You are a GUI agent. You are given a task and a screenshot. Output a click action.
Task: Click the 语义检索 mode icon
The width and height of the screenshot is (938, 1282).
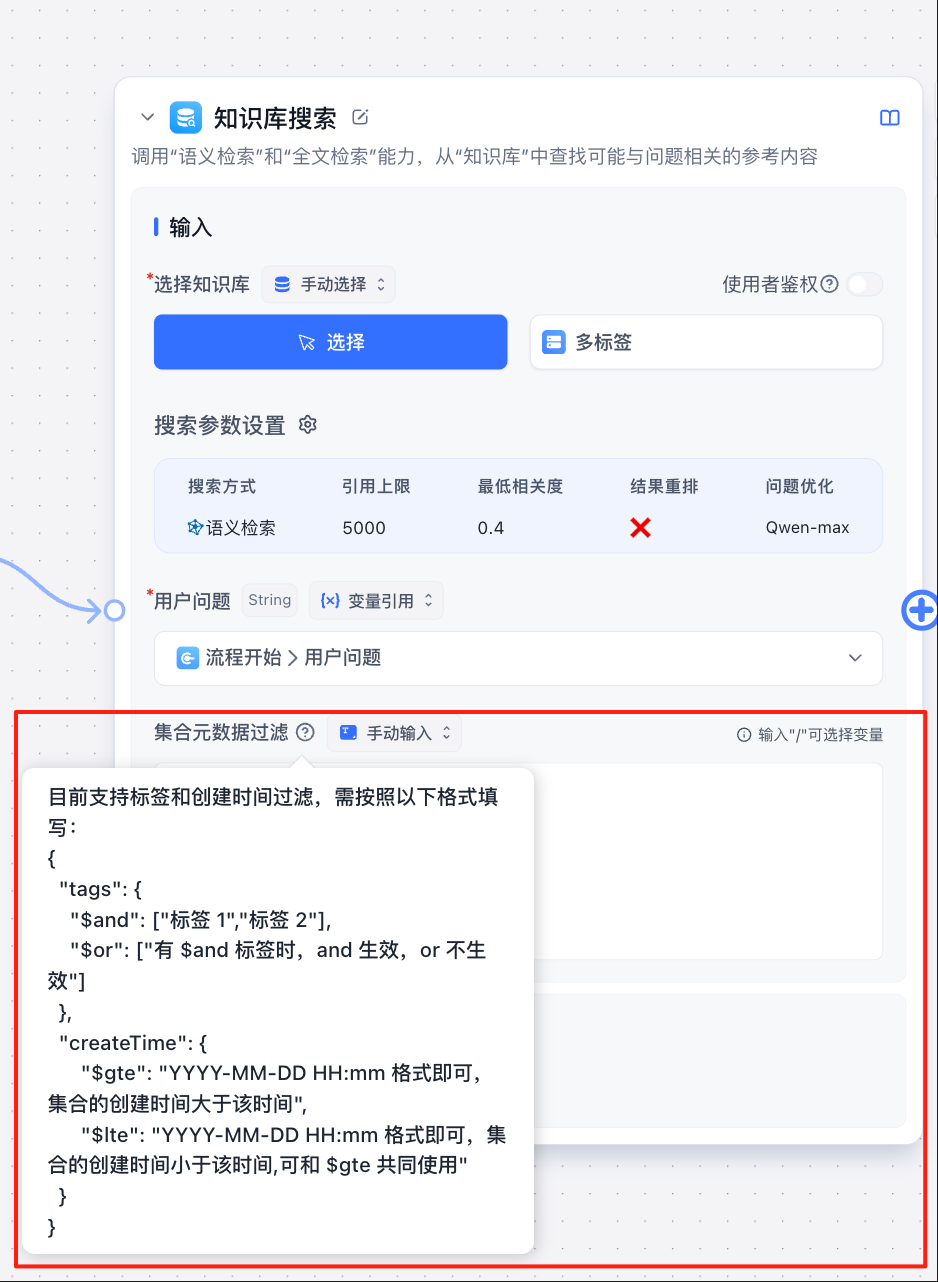pyautogui.click(x=195, y=527)
